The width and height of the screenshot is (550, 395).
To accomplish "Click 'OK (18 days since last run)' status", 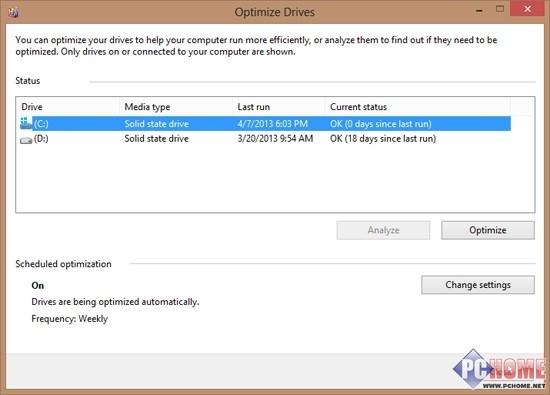I will click(383, 139).
